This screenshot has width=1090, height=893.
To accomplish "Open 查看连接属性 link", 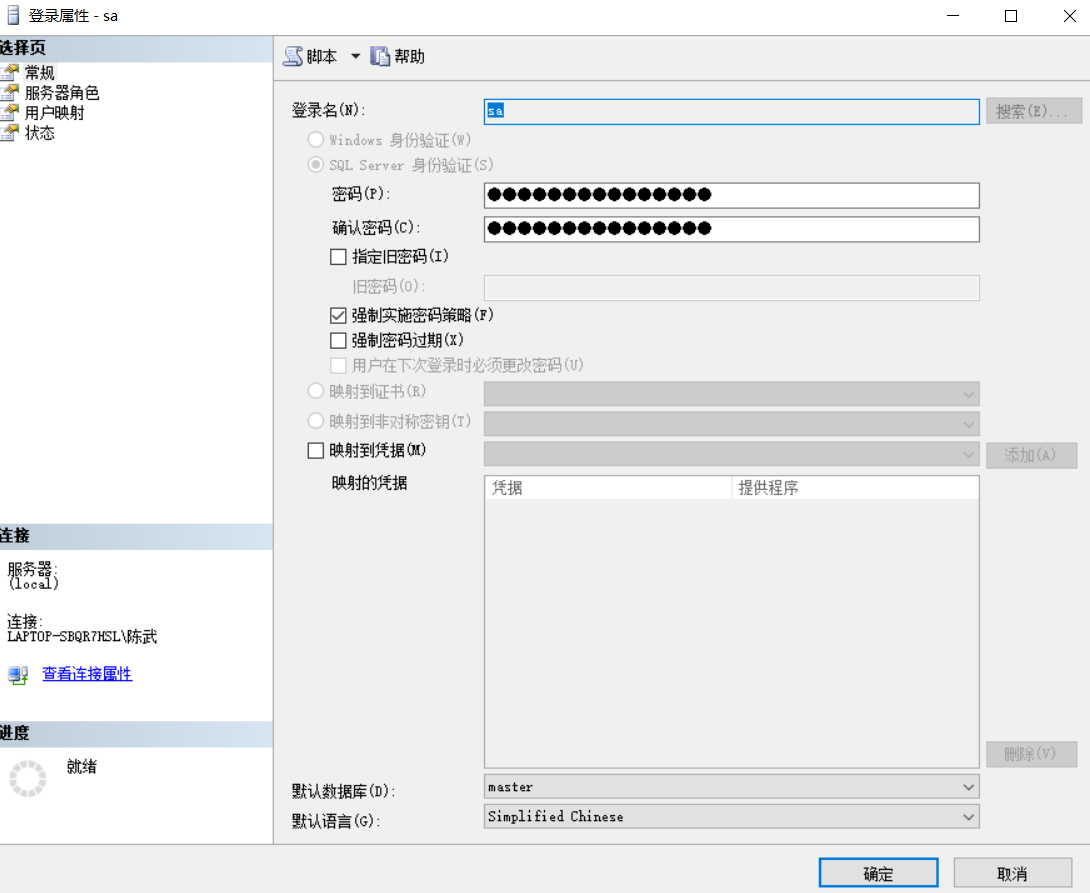I will point(87,674).
